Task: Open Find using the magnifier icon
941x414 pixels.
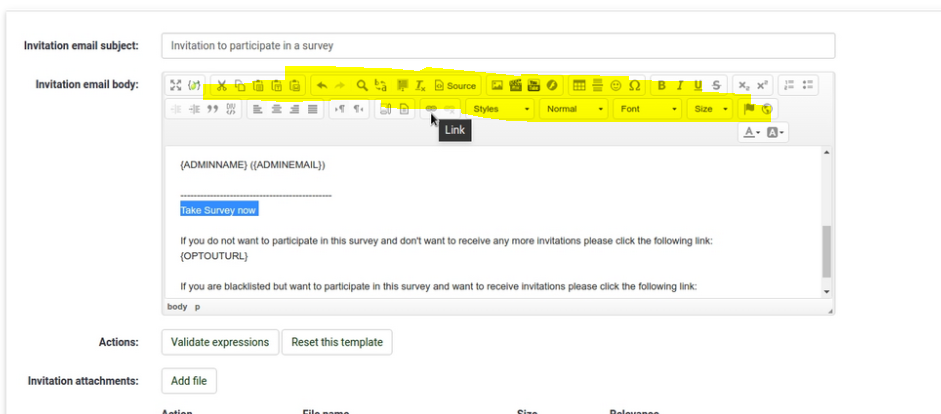Action: (361, 85)
